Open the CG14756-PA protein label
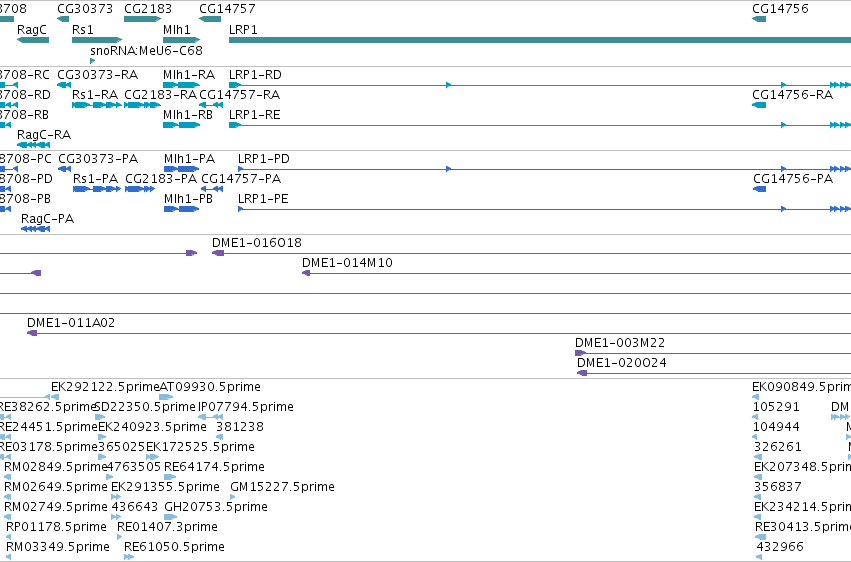The image size is (851, 562). 793,178
